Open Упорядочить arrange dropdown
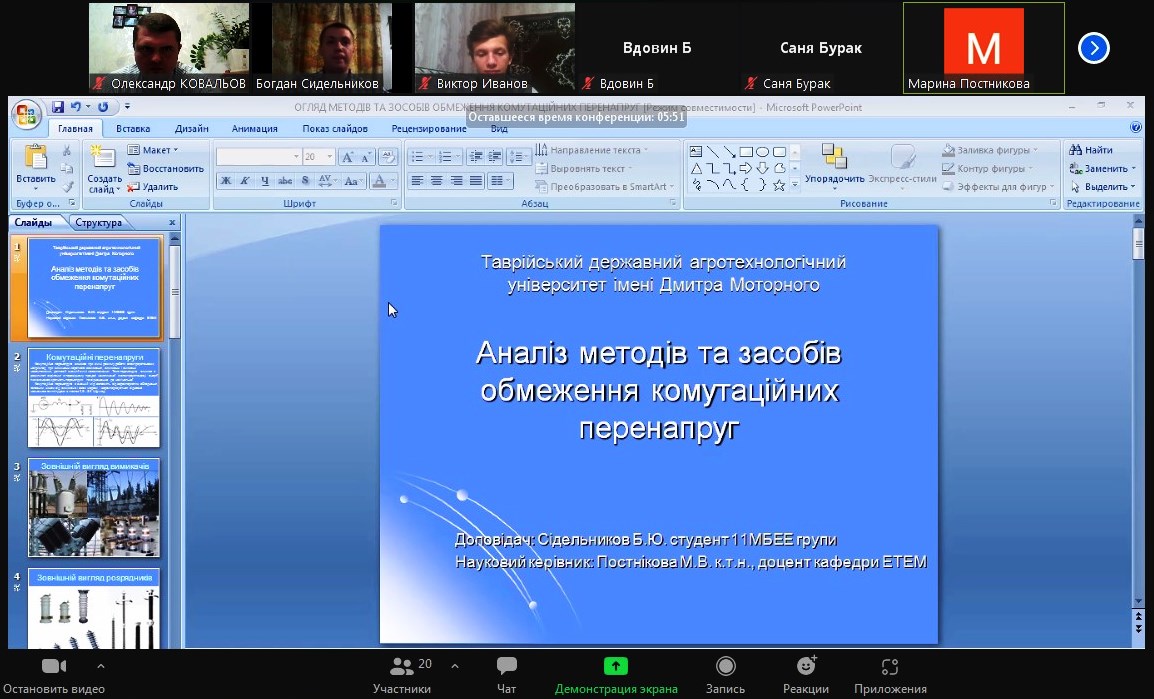The image size is (1154, 699). tap(835, 165)
